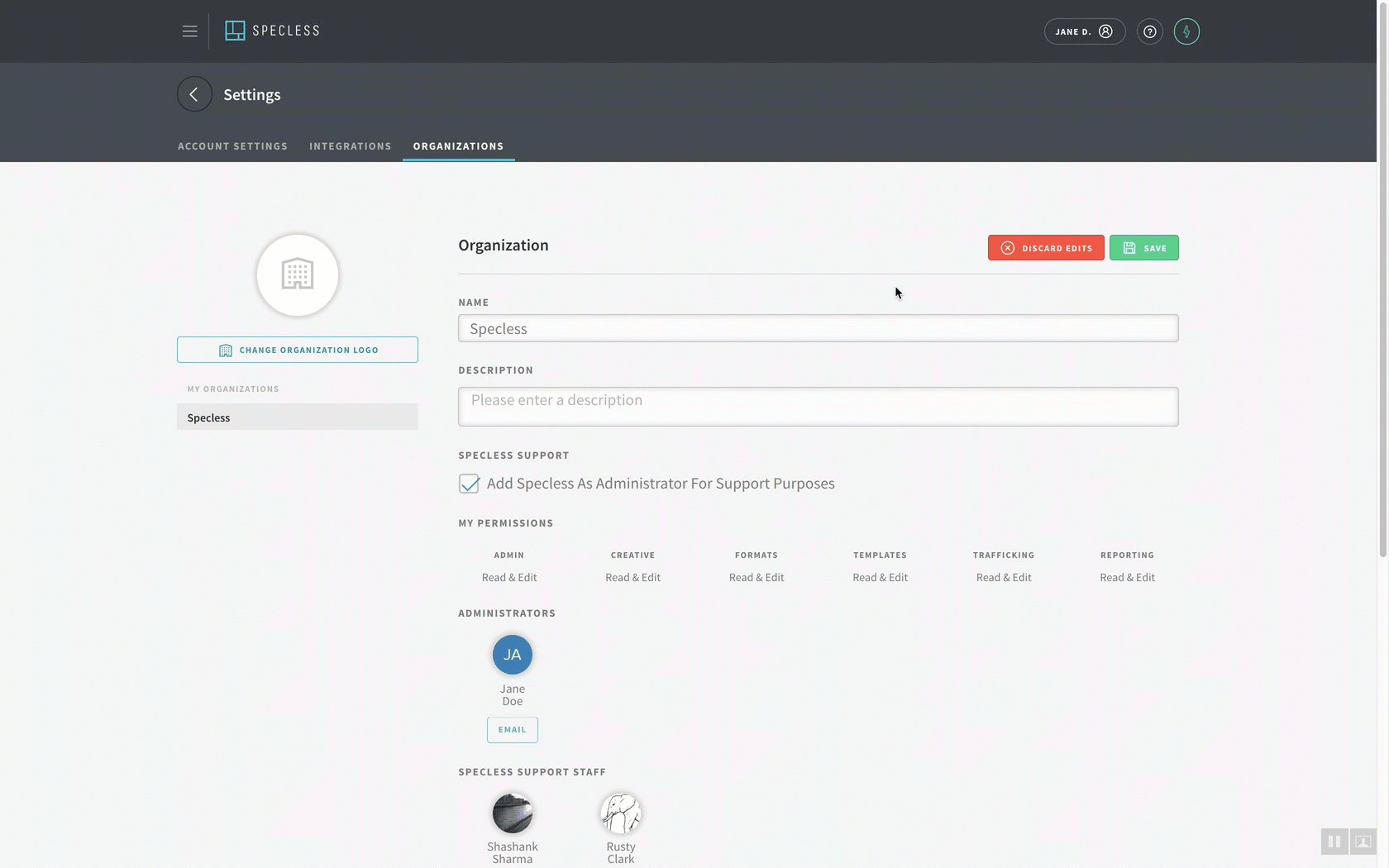Viewport: 1389px width, 868px height.
Task: Save the organization changes
Action: click(1144, 248)
